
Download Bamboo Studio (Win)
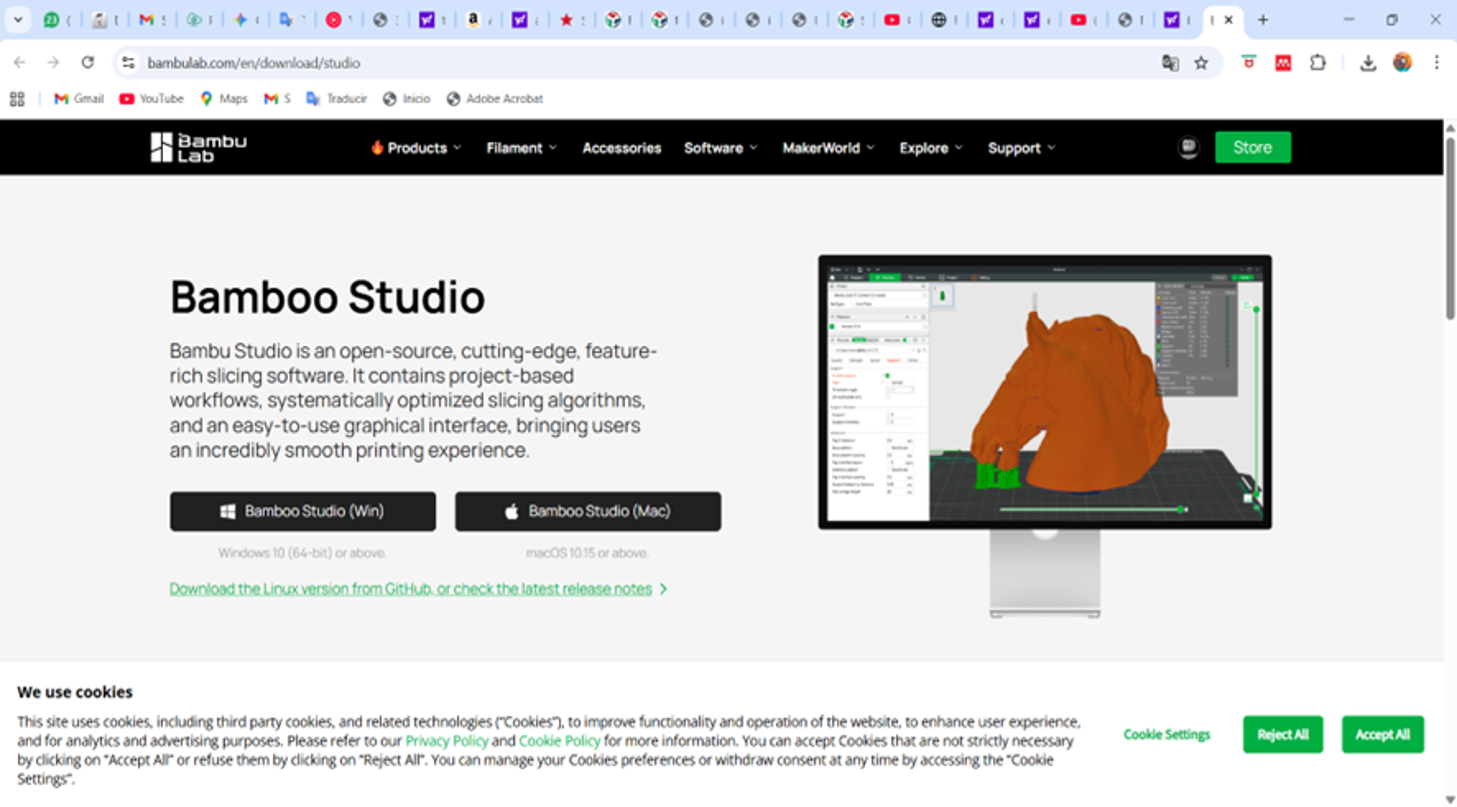(x=303, y=511)
